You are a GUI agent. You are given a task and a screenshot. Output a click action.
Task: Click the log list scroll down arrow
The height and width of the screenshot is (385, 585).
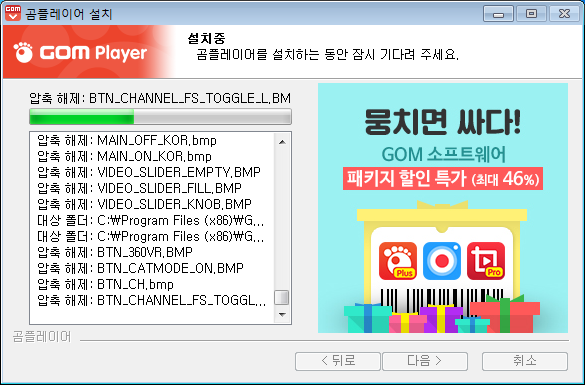(x=282, y=314)
